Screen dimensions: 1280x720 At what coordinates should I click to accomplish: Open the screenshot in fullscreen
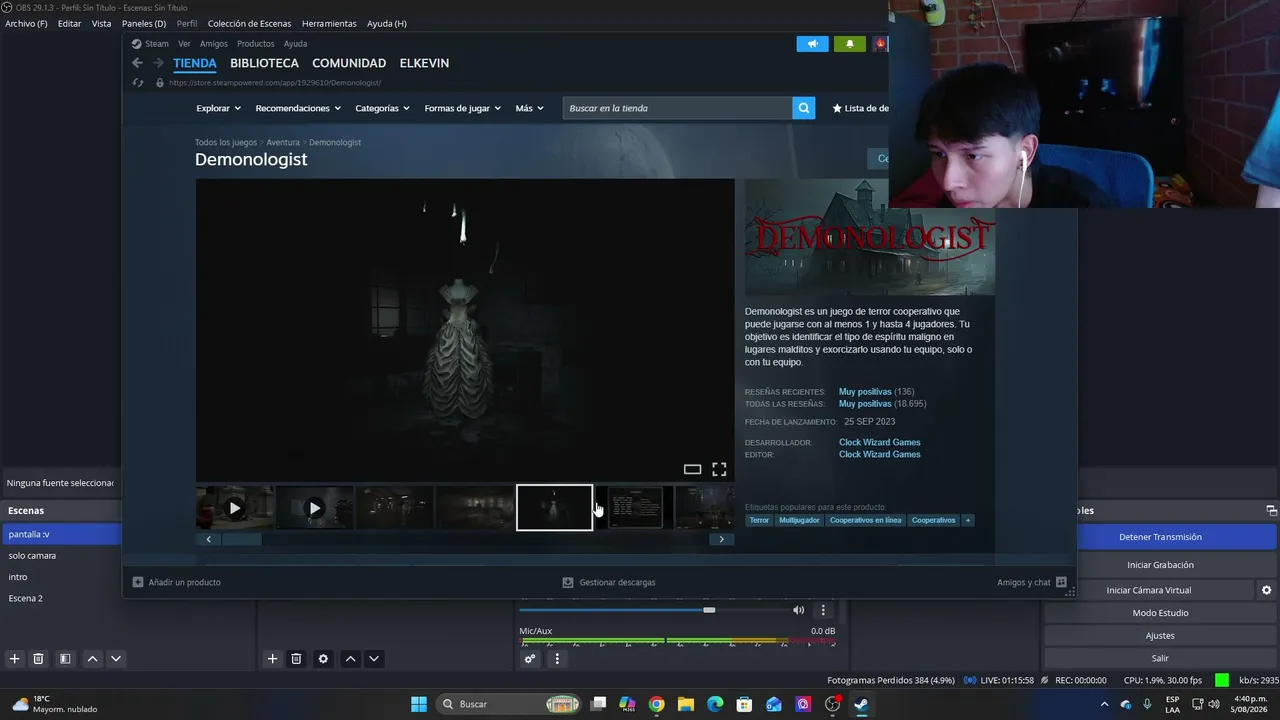[719, 469]
